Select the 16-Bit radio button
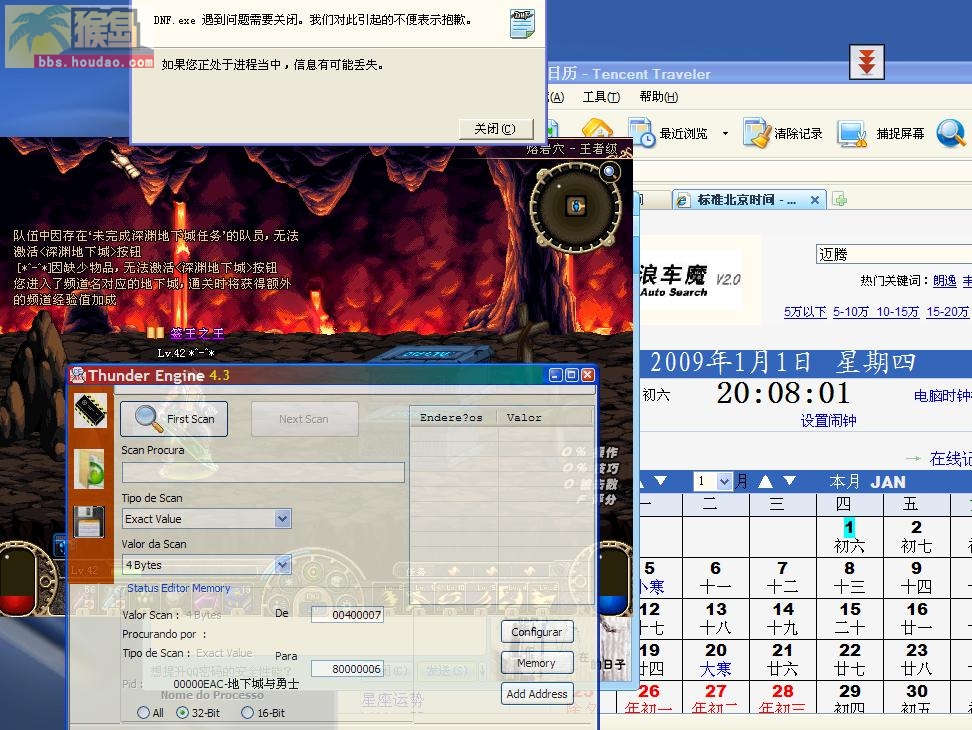Image resolution: width=972 pixels, height=730 pixels. tap(247, 713)
